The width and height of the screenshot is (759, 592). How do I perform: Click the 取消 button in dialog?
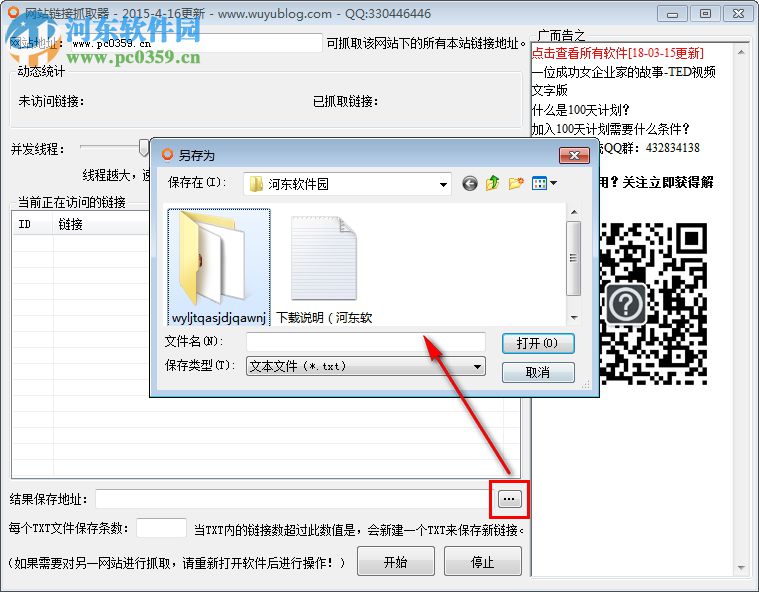click(538, 372)
